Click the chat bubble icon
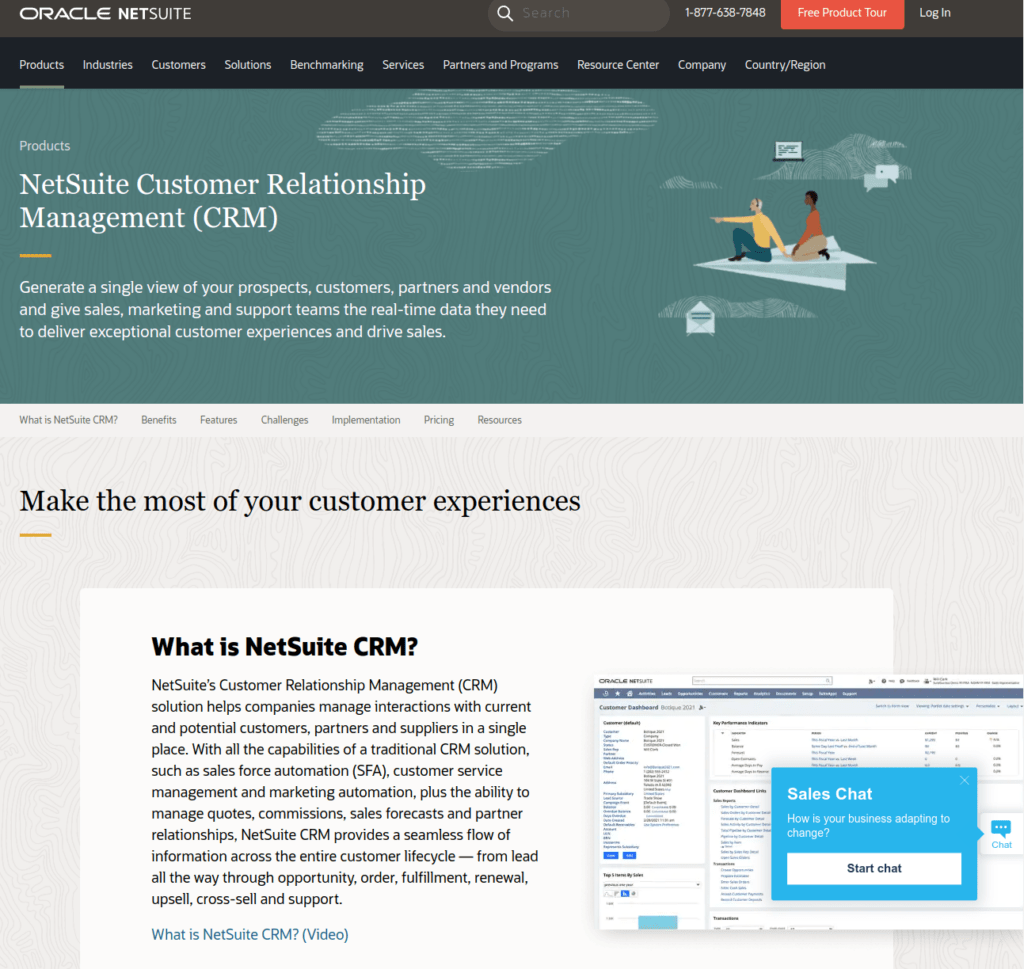 1000,834
